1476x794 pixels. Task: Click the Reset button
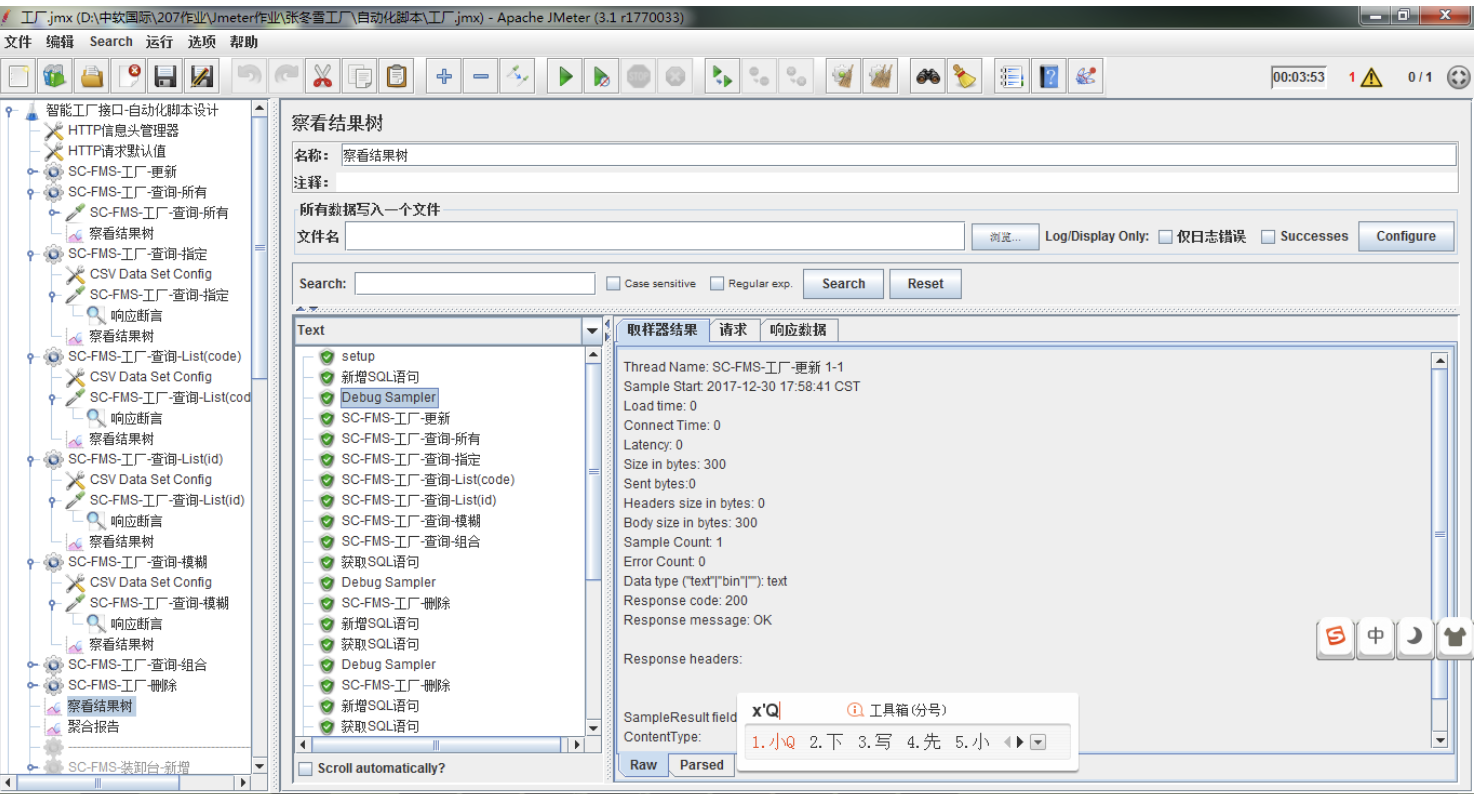[925, 284]
